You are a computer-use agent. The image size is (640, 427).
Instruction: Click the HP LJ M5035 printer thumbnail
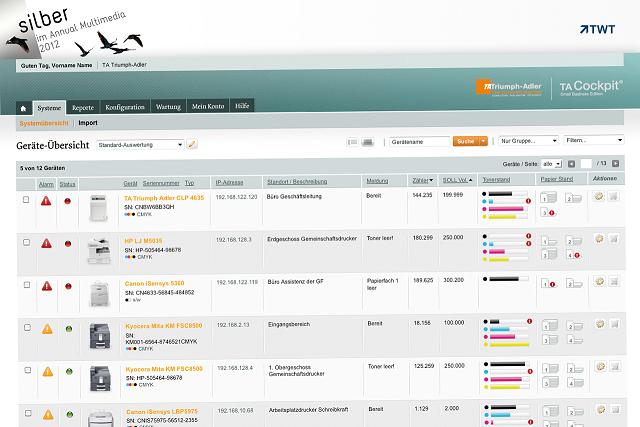[99, 251]
